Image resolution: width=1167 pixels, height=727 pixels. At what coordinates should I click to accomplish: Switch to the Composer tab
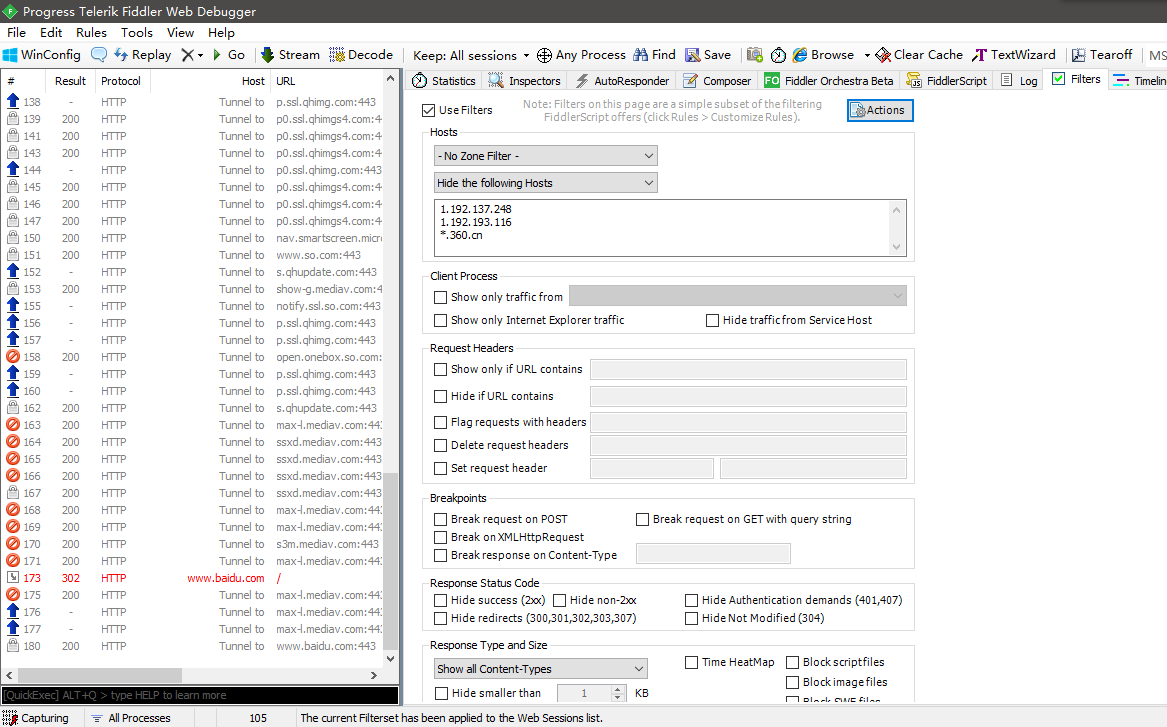pos(717,80)
